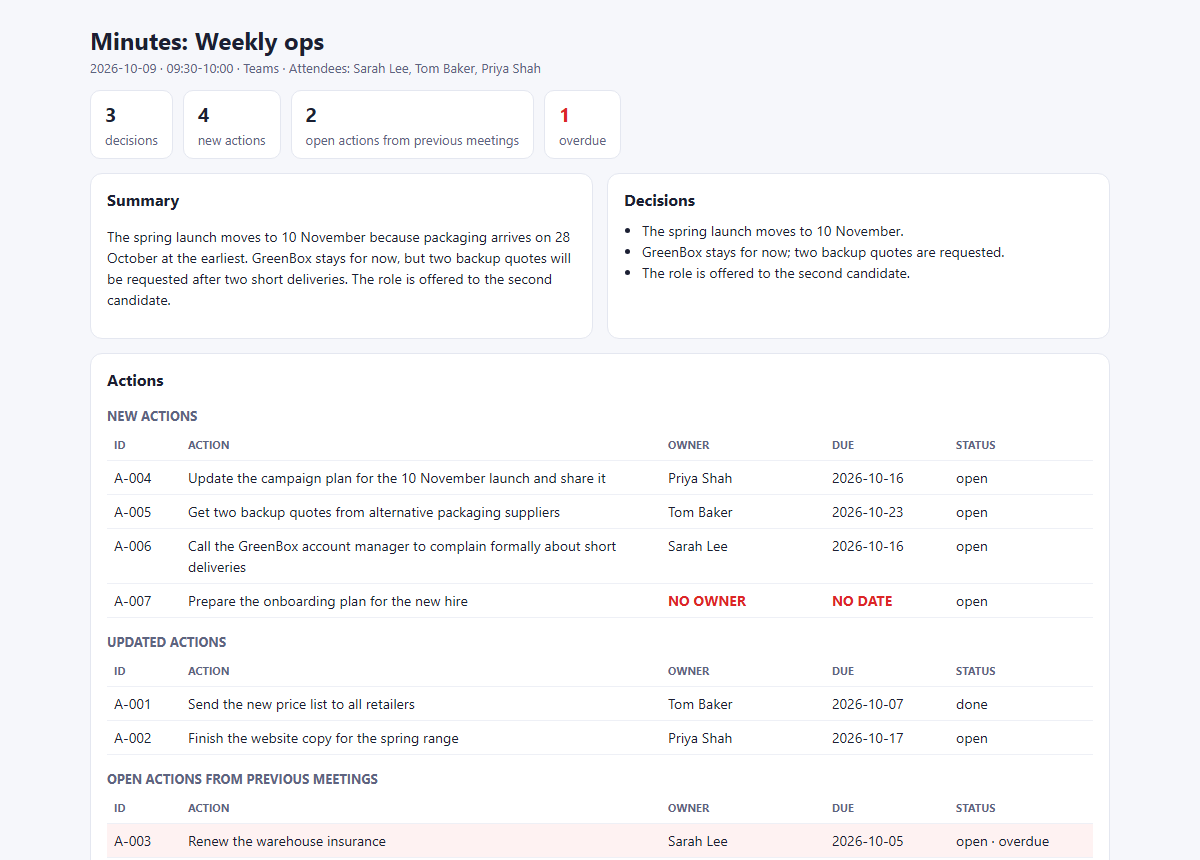Select the decision bullet about GreenBox backup quotes

click(823, 252)
